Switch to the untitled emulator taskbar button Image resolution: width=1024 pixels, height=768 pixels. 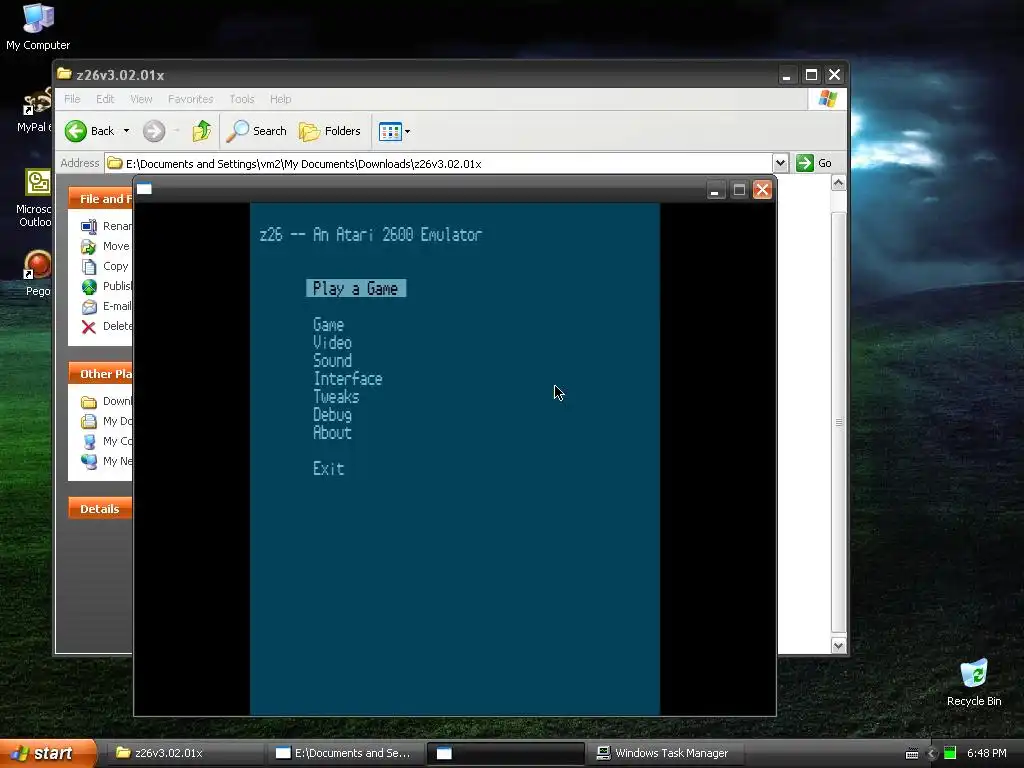coord(505,753)
